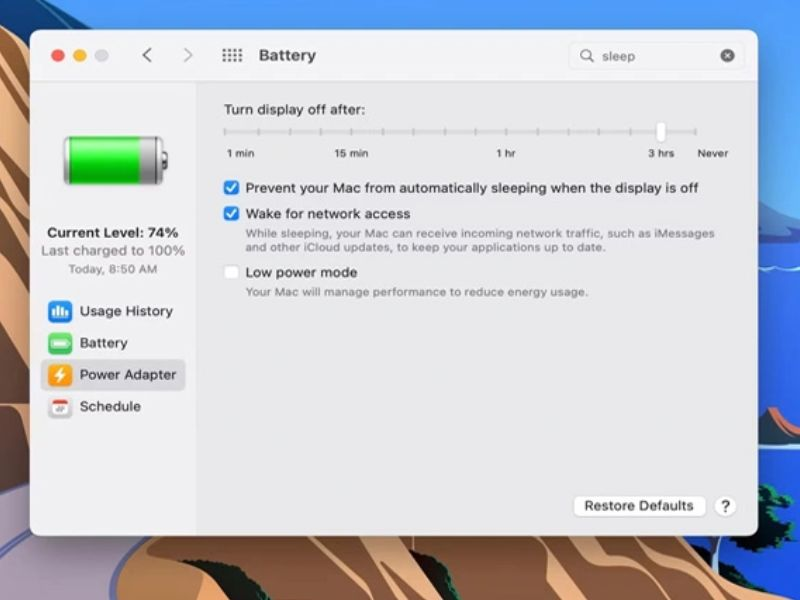Open the Schedule calendar icon

tap(60, 407)
